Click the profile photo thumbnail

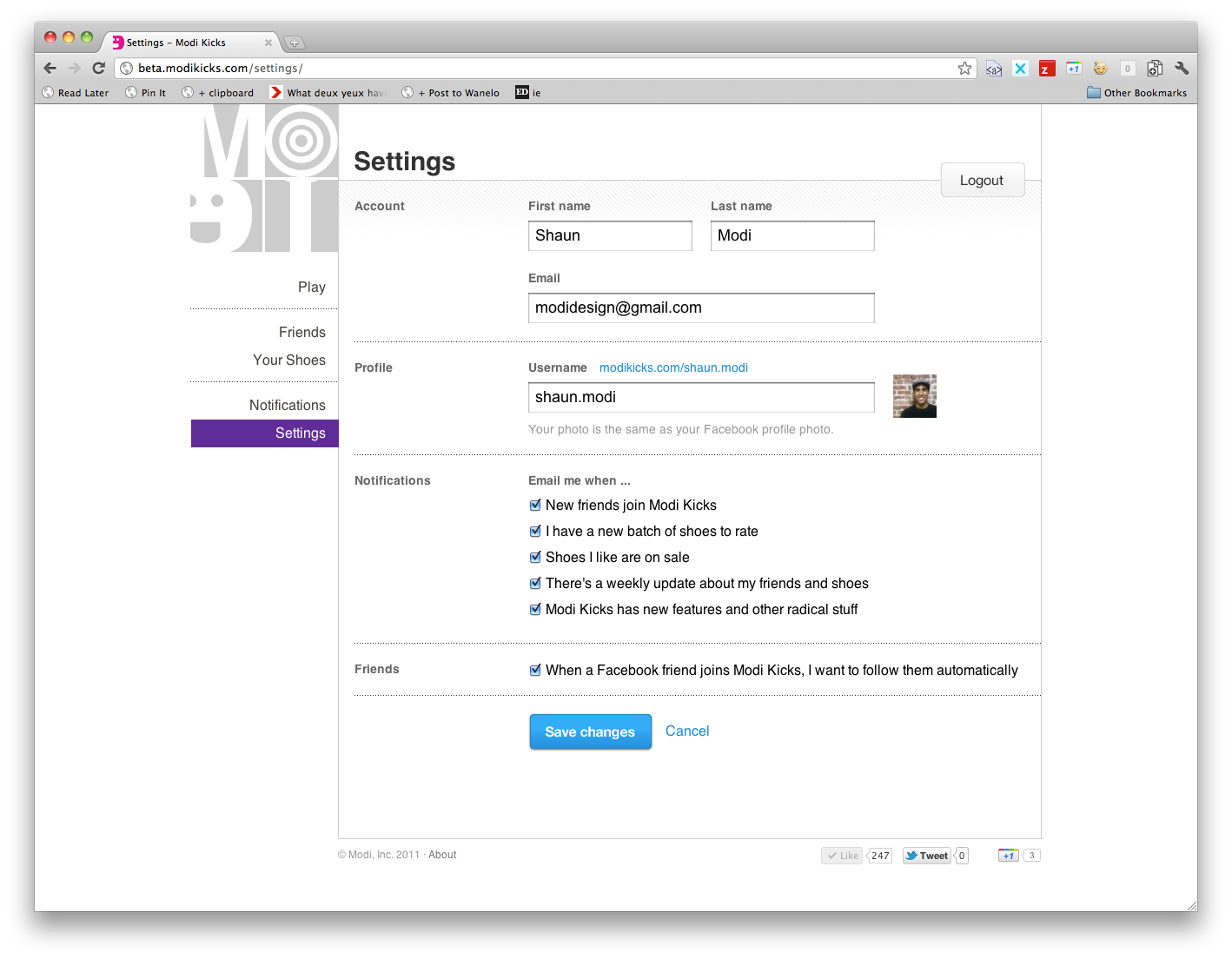click(x=915, y=396)
